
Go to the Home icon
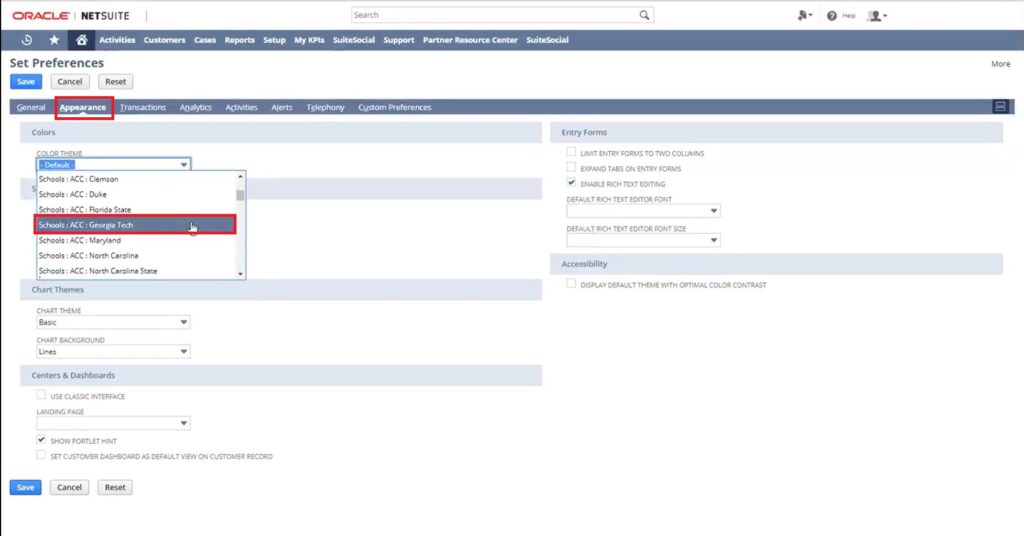point(81,40)
